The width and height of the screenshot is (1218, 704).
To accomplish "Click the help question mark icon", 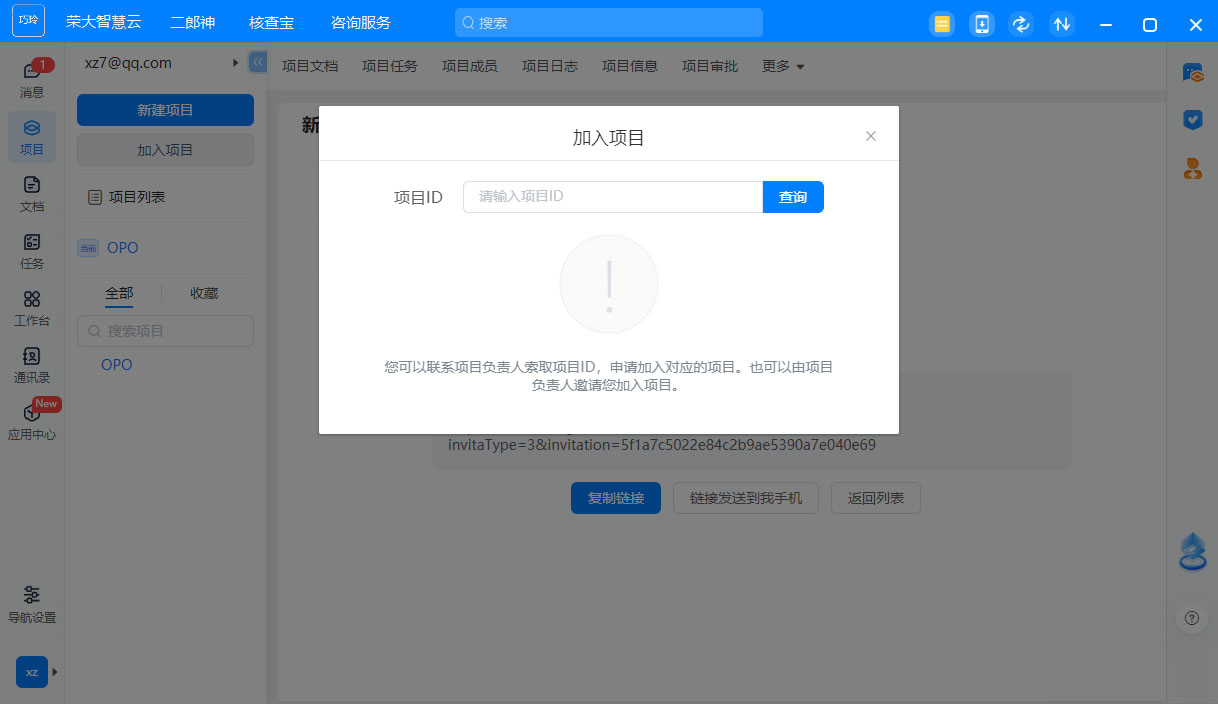I will pos(1191,618).
